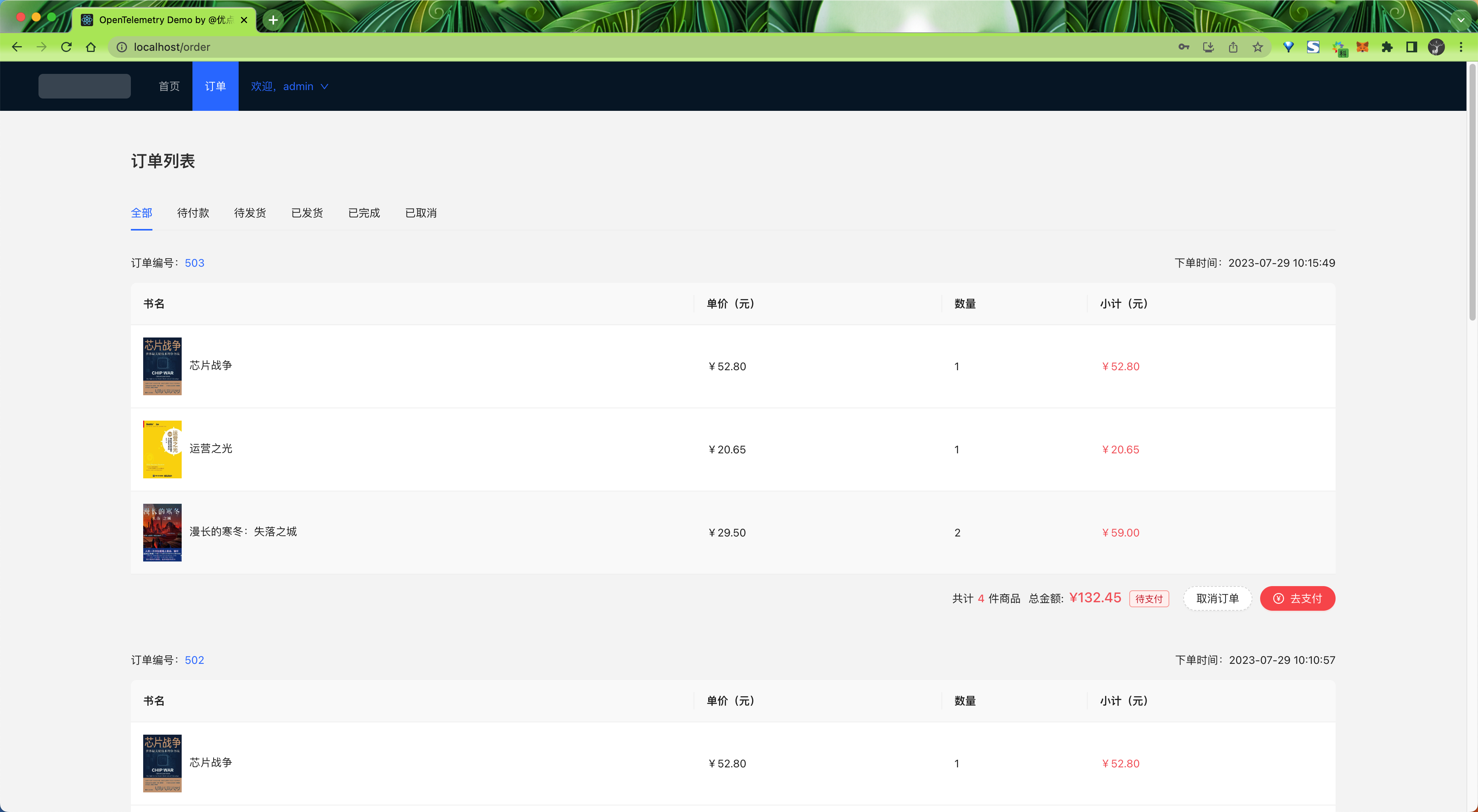1478x812 pixels.
Task: Click the share page icon
Action: point(1233,47)
